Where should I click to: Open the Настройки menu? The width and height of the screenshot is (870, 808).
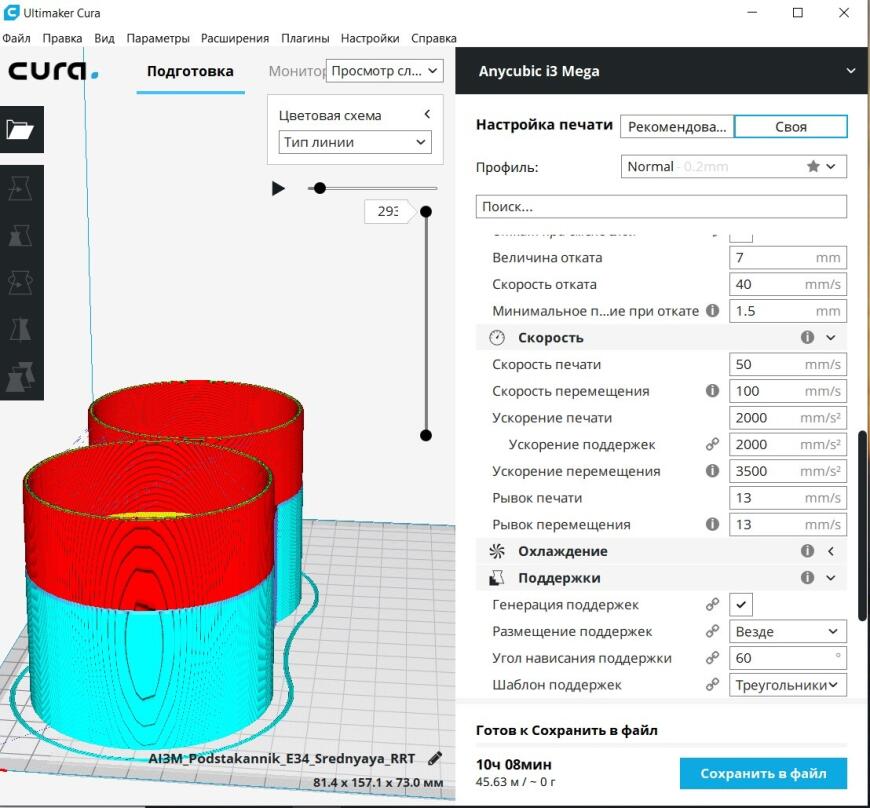click(x=370, y=38)
